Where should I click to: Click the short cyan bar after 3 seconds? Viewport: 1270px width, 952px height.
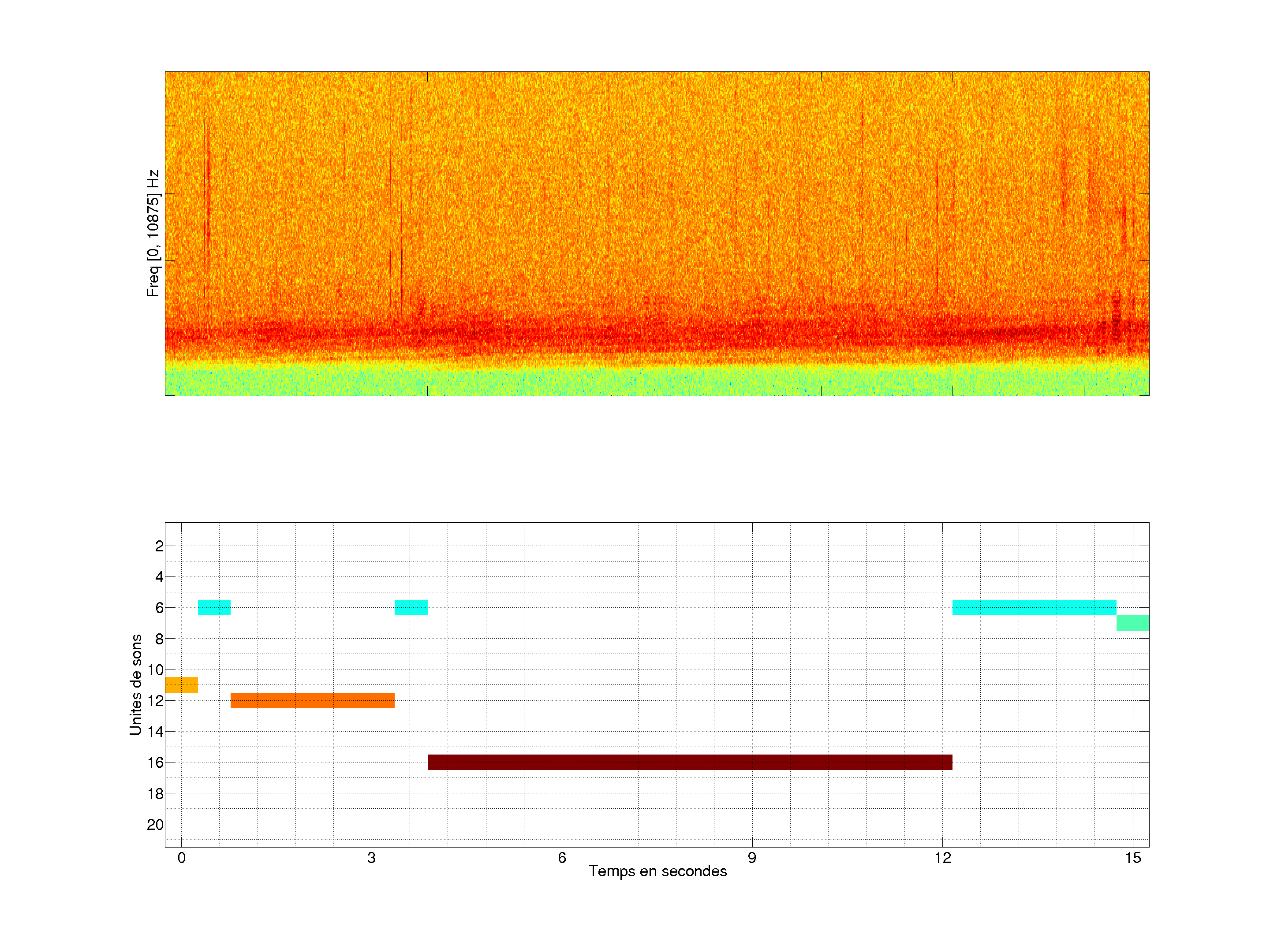click(x=411, y=607)
